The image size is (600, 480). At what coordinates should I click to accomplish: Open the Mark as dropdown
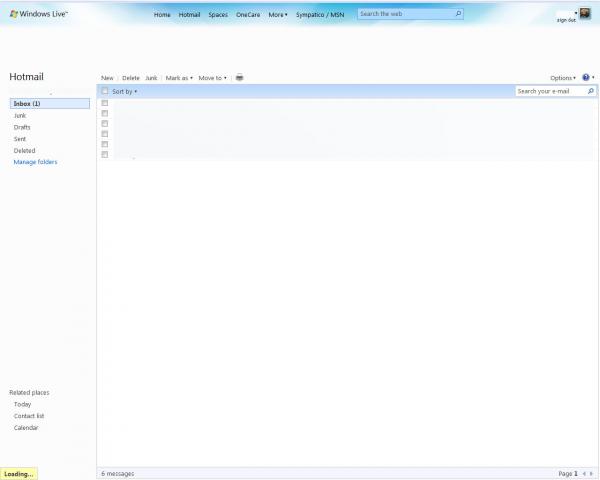(x=179, y=78)
